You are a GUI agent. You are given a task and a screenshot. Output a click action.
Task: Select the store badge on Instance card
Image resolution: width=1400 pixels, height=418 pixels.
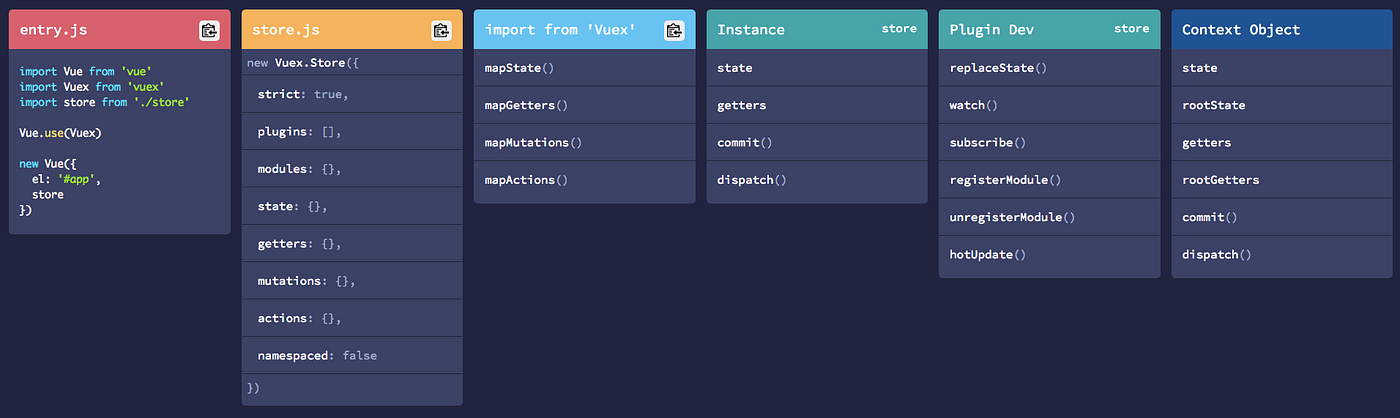899,29
